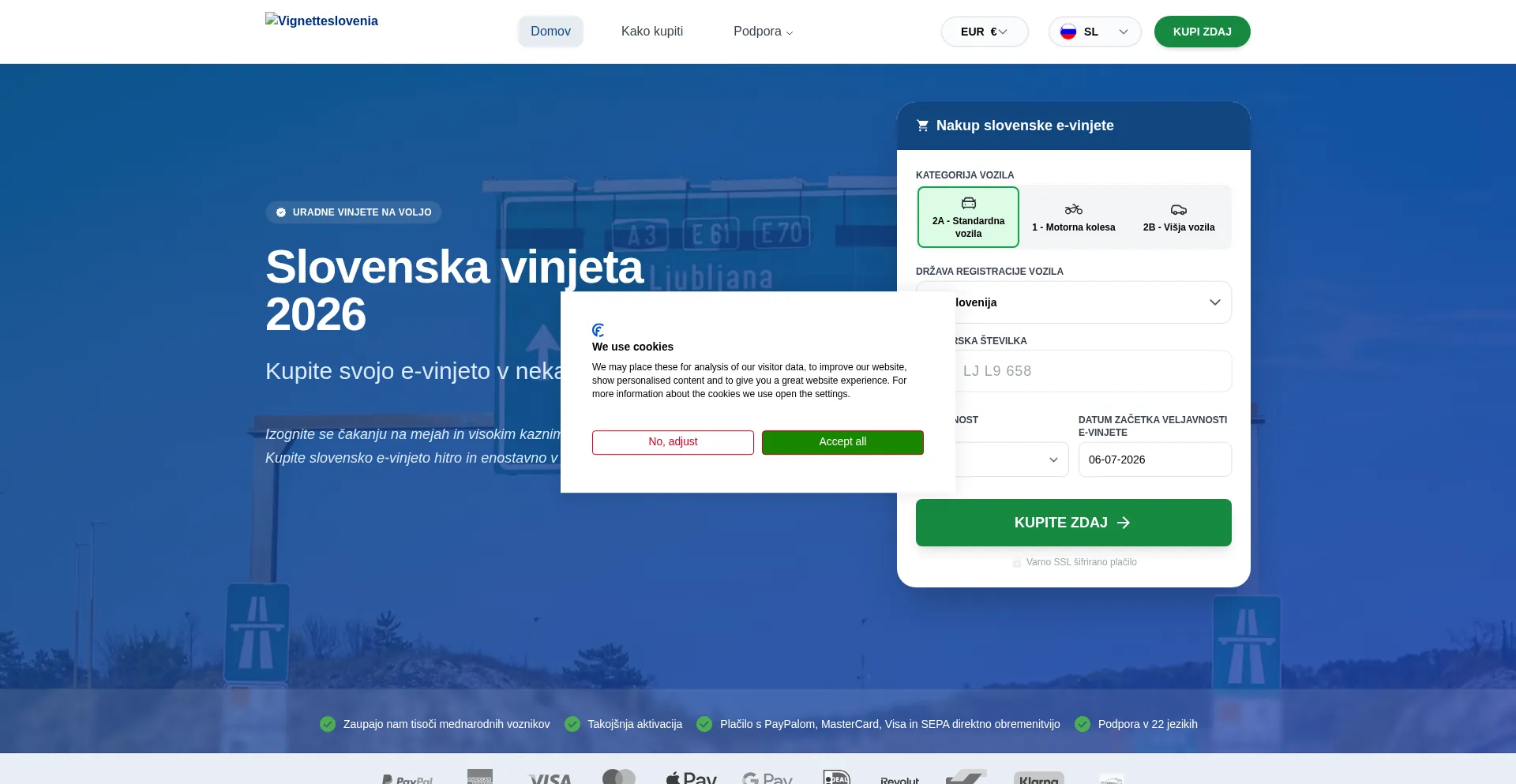Click checkmark beside Takojšnja aktivacija
1516x784 pixels.
pyautogui.click(x=572, y=724)
